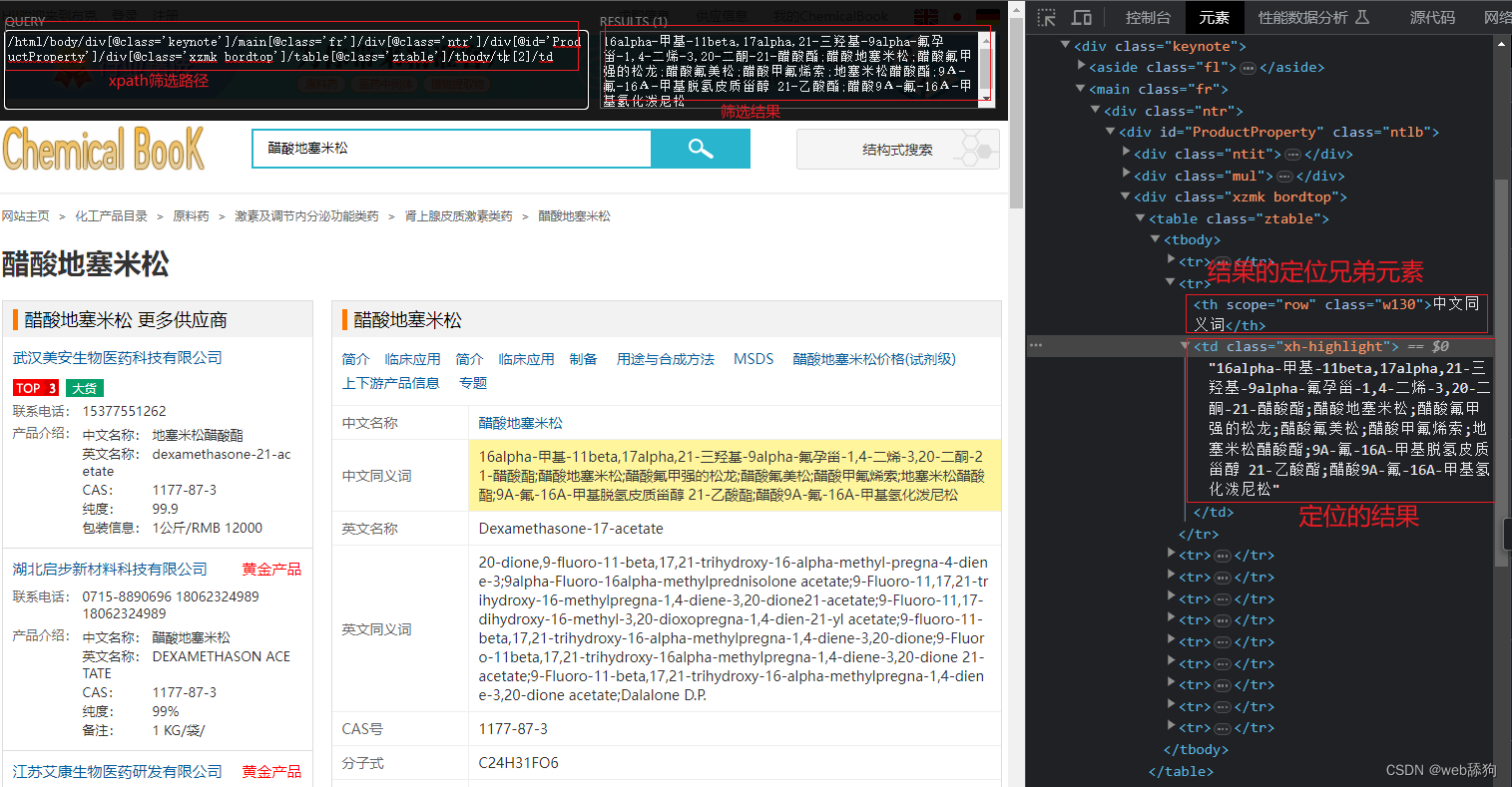This screenshot has height=787, width=1512.
Task: Click the 醋酸地塞米松 link in 中文名称 row
Action: [x=521, y=423]
